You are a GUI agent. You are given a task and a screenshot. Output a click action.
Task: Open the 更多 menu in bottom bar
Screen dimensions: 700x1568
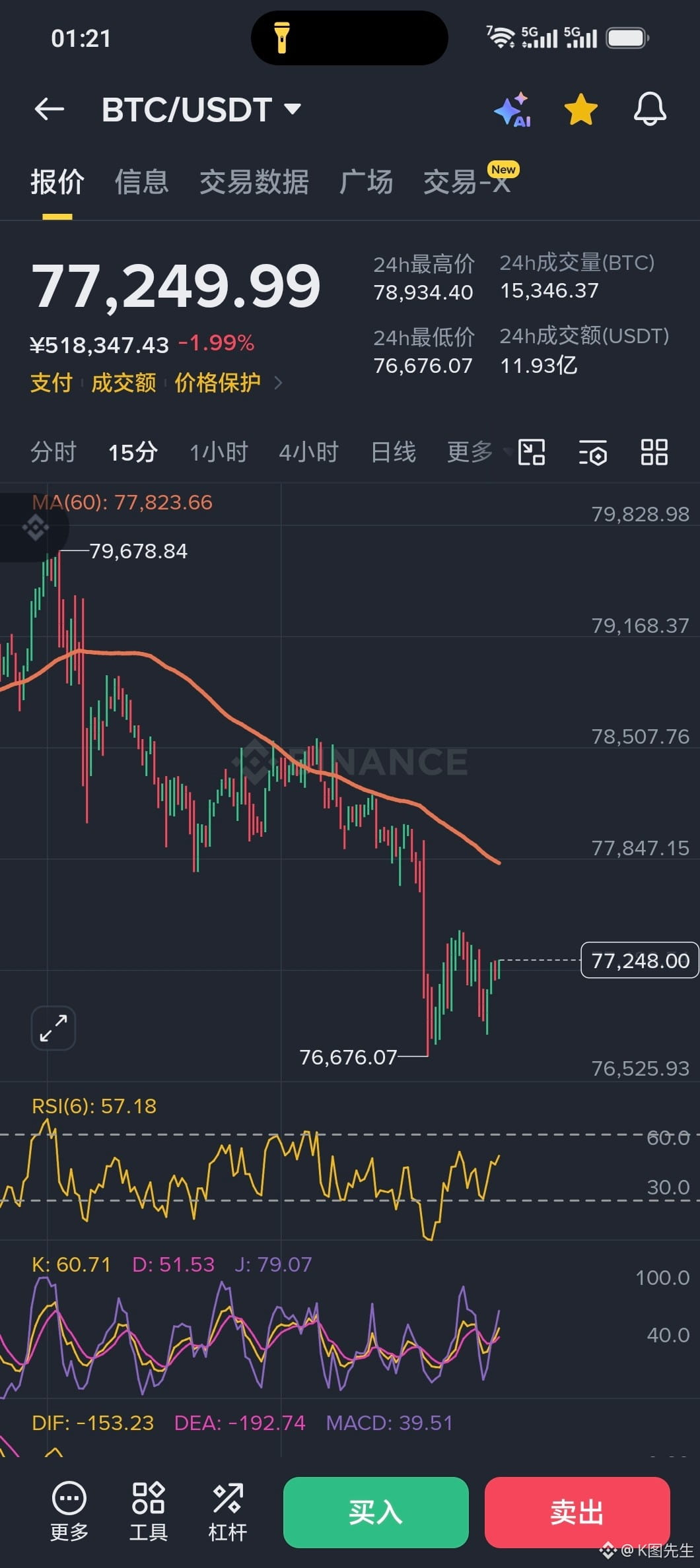click(x=69, y=1511)
